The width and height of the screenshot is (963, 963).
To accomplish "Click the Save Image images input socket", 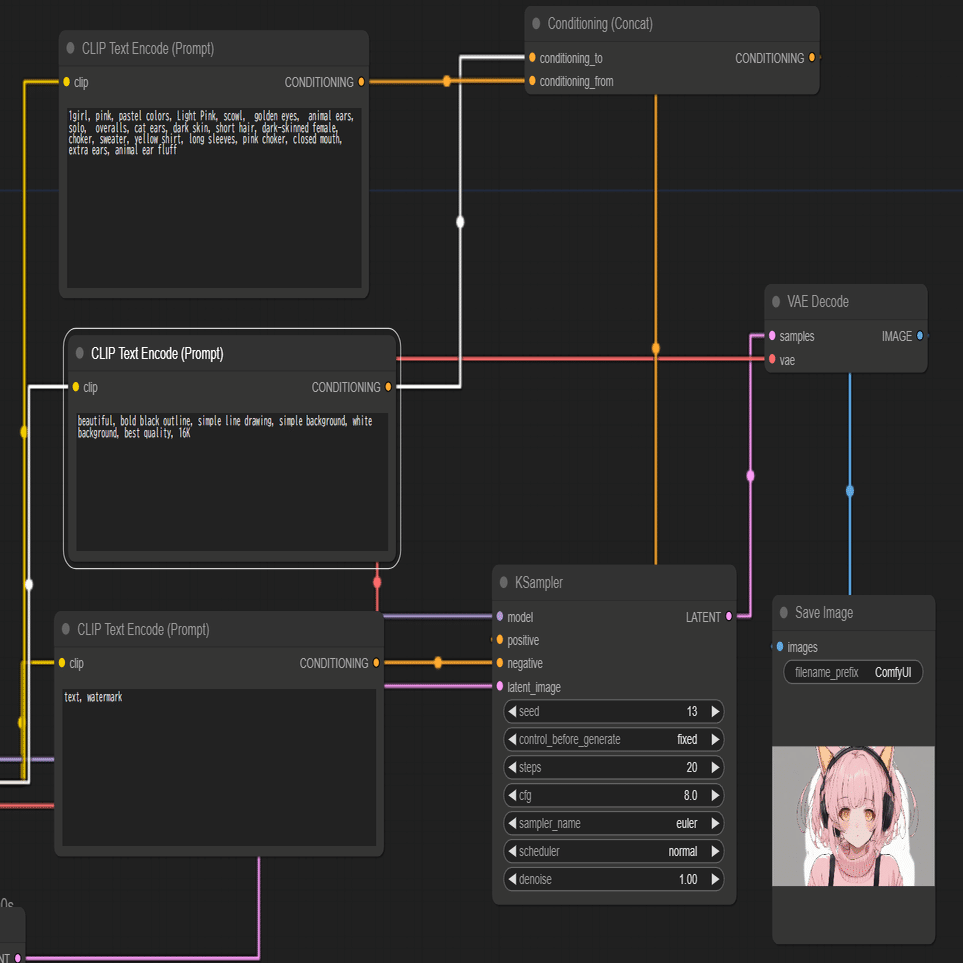I will pyautogui.click(x=780, y=647).
